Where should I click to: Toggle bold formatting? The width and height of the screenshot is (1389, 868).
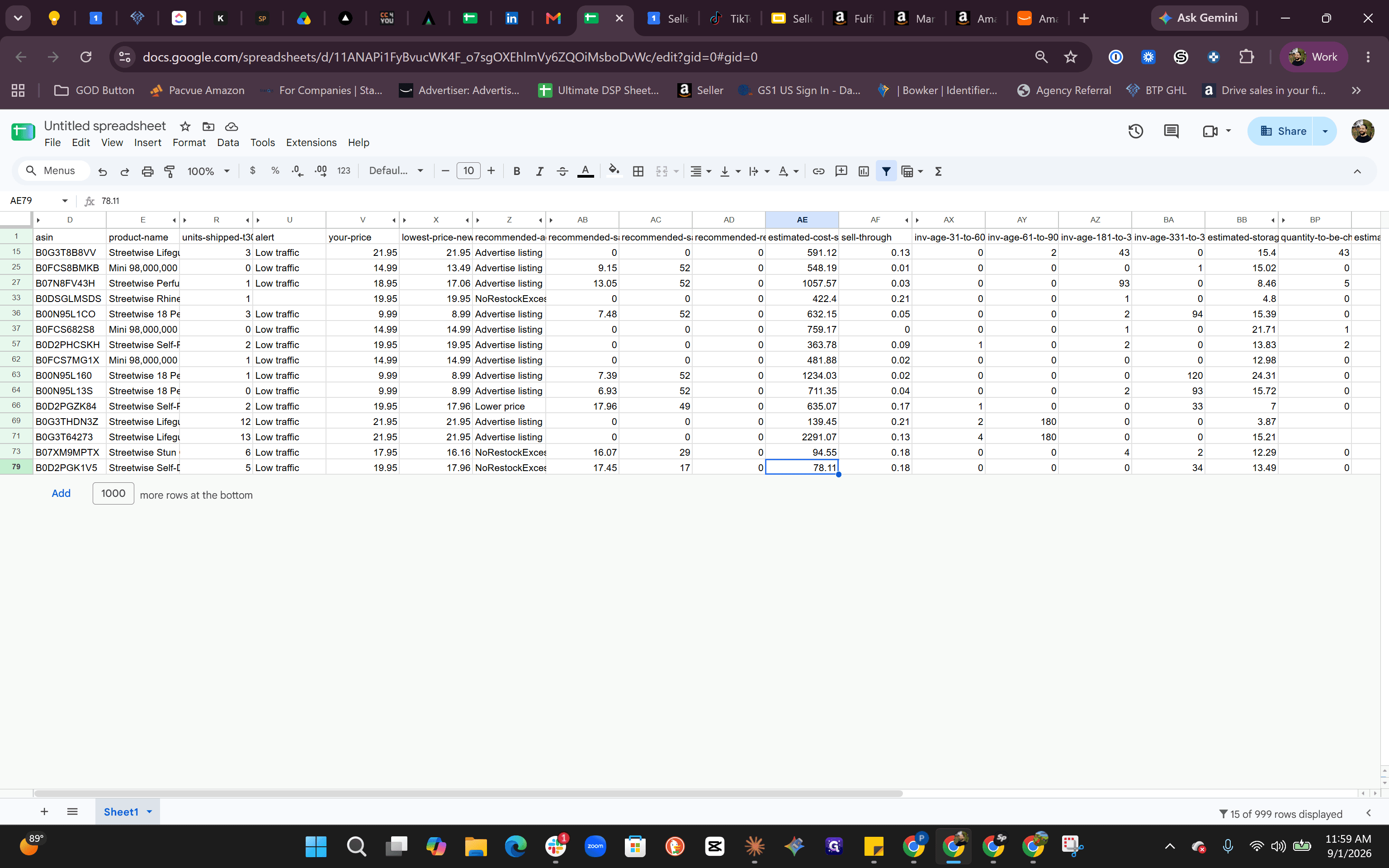pos(516,171)
